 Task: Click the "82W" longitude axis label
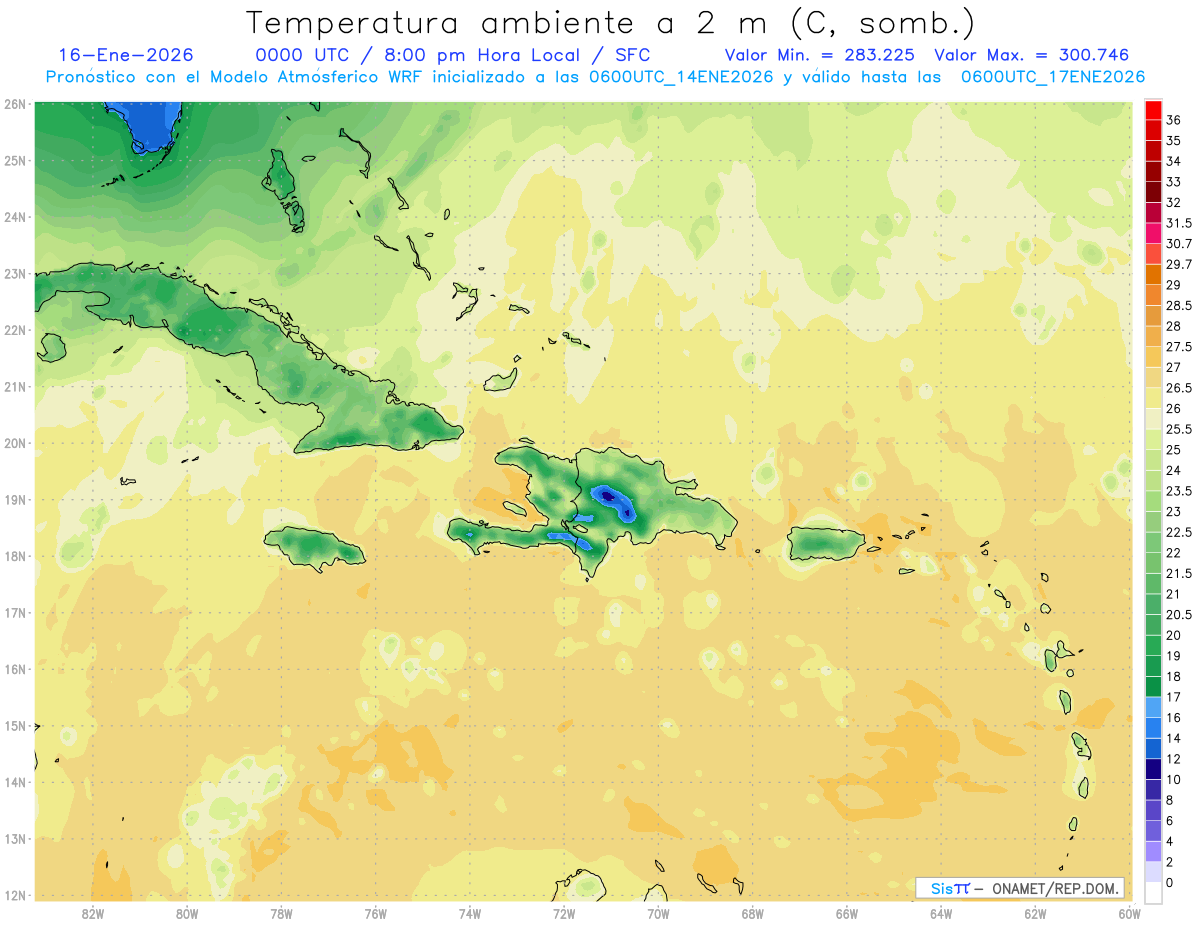coord(93,914)
